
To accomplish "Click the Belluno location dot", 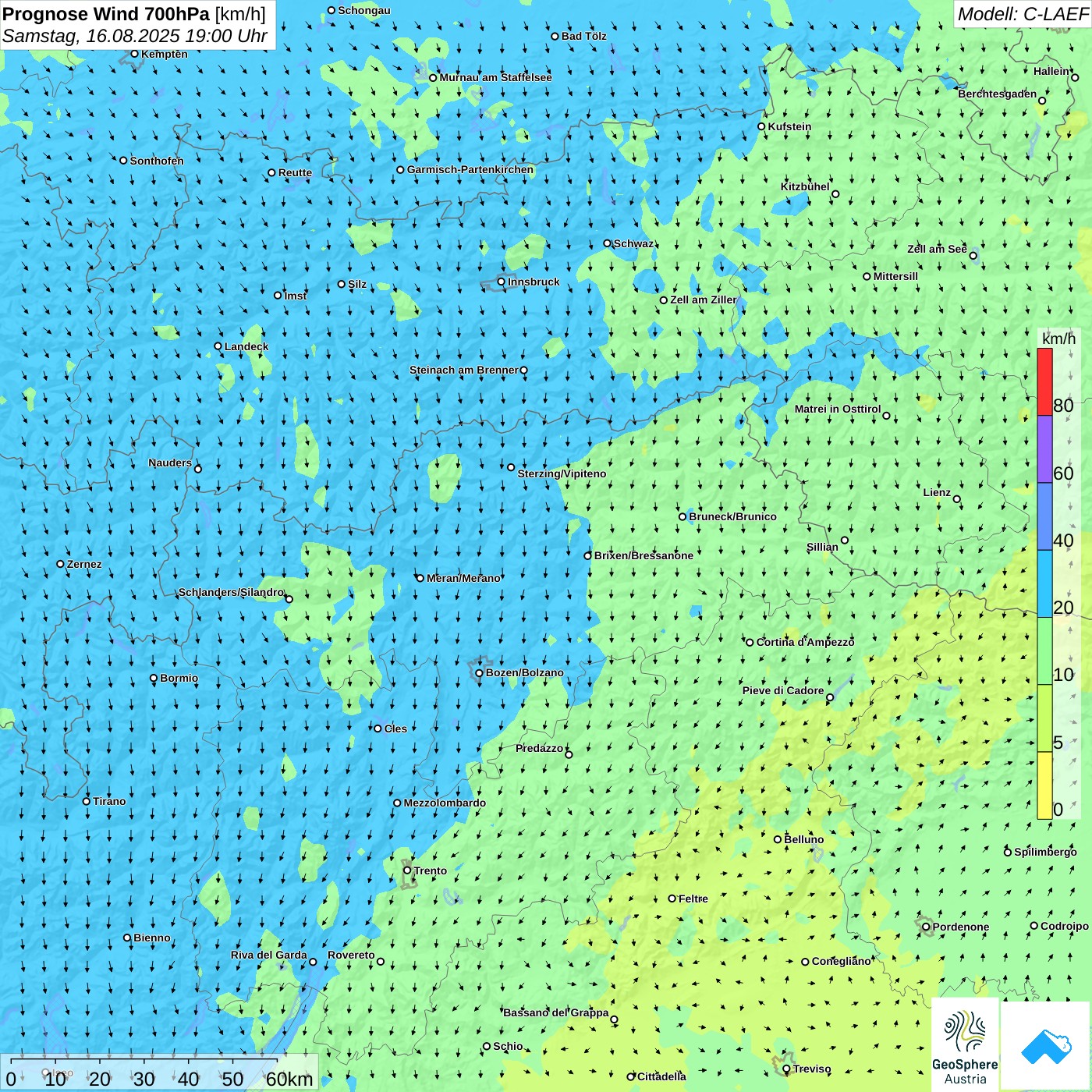I will click(778, 839).
